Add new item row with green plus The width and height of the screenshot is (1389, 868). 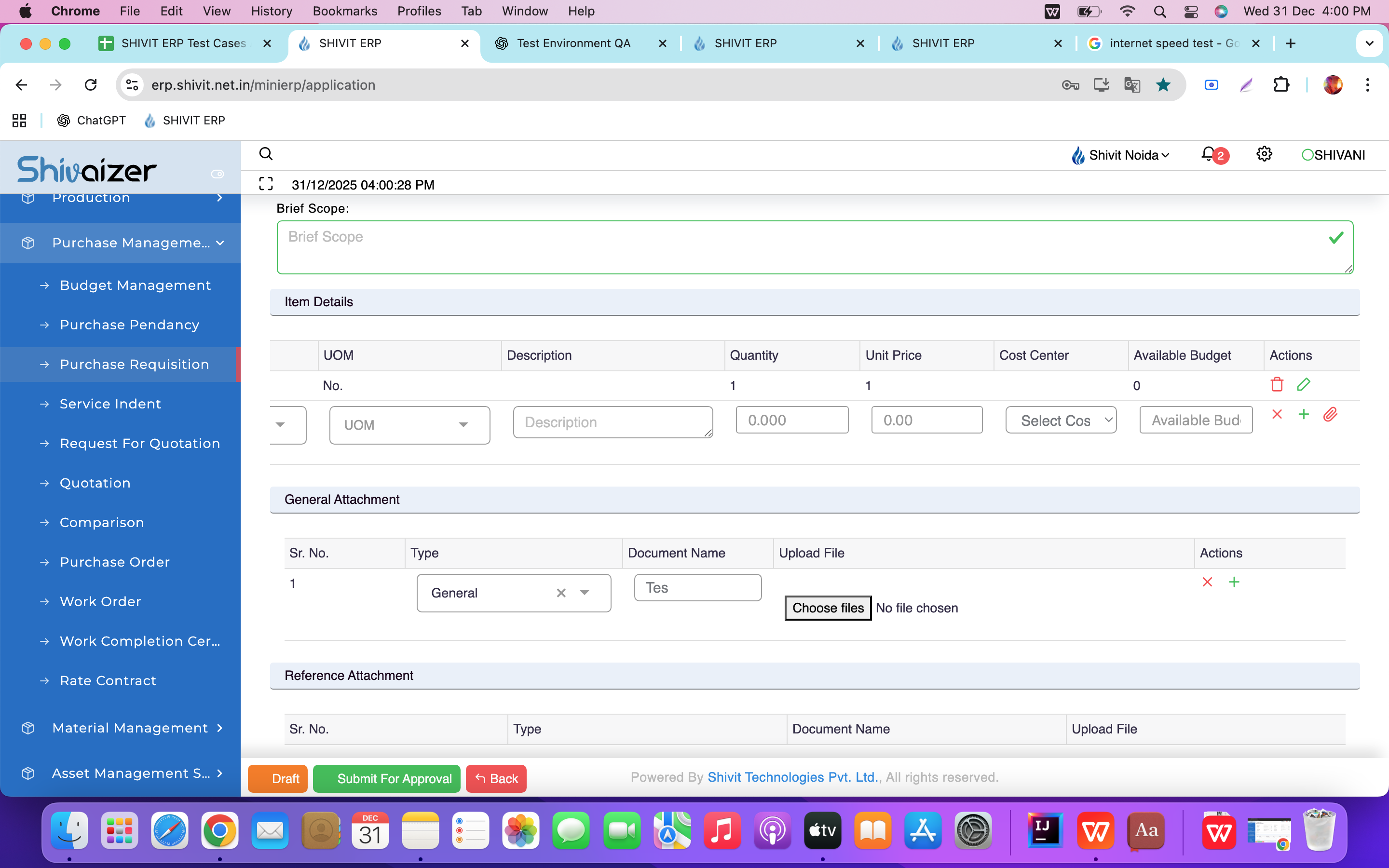coord(1304,415)
